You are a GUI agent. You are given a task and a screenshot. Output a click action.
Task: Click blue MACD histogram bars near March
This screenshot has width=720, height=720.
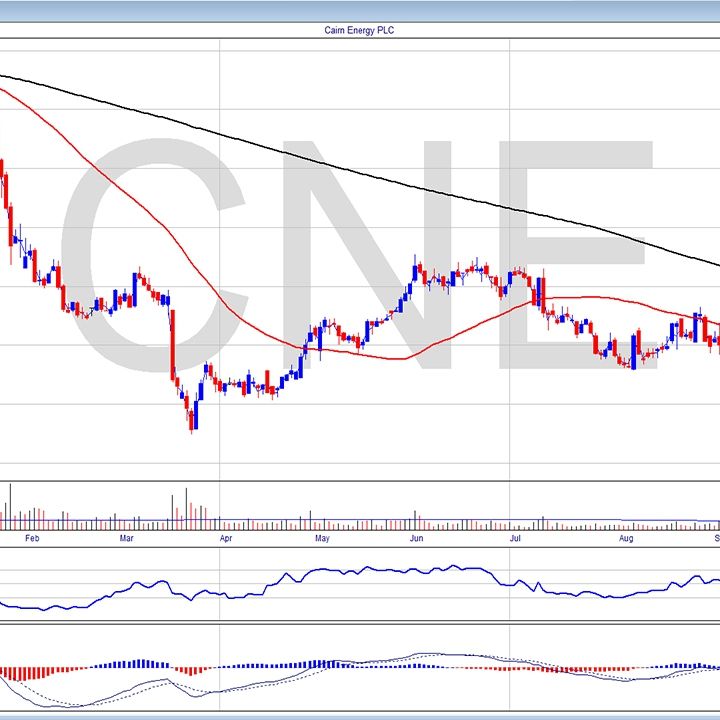pos(140,663)
